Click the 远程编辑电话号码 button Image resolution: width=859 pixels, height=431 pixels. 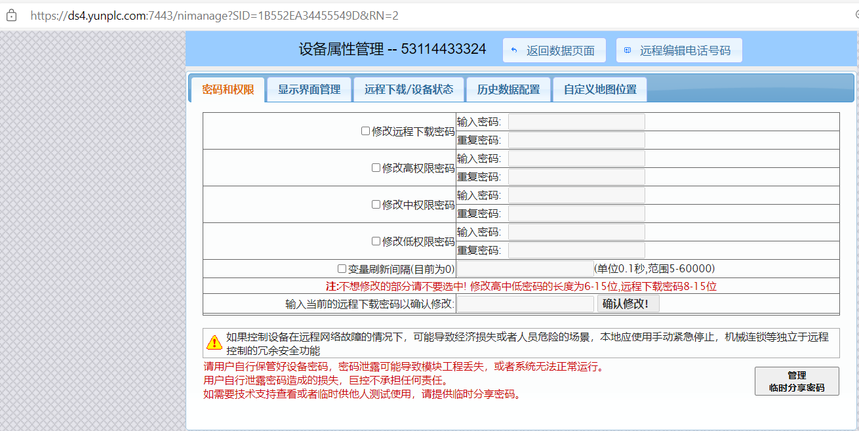pyautogui.click(x=679, y=50)
